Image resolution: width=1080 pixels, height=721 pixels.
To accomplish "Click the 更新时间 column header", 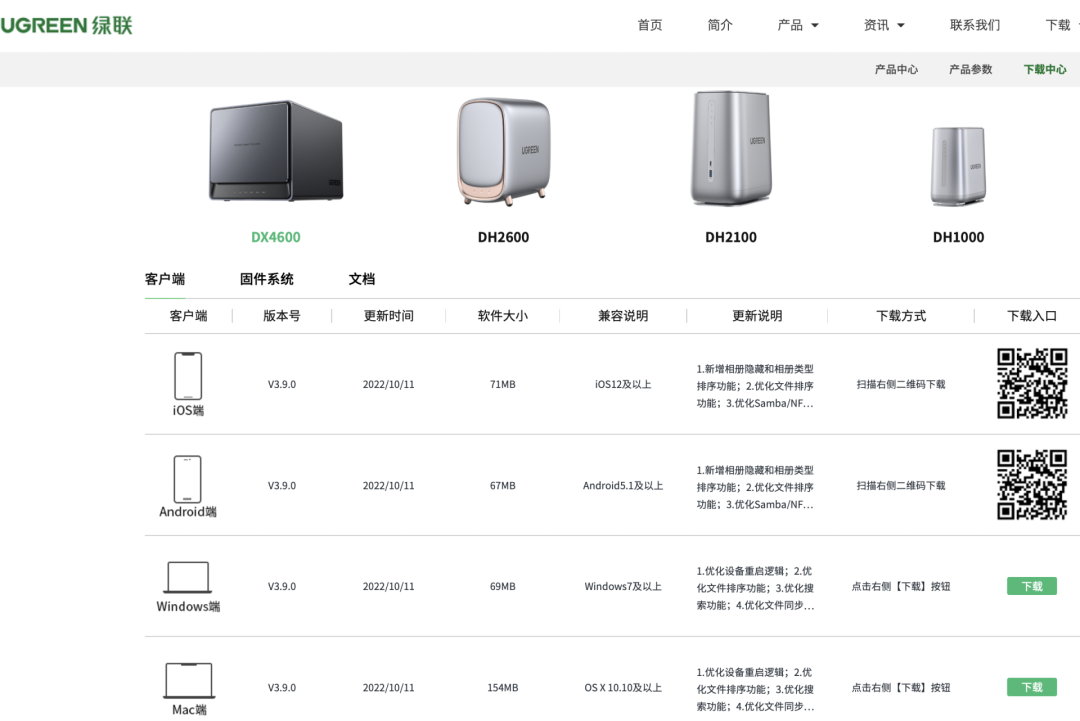I will click(388, 316).
